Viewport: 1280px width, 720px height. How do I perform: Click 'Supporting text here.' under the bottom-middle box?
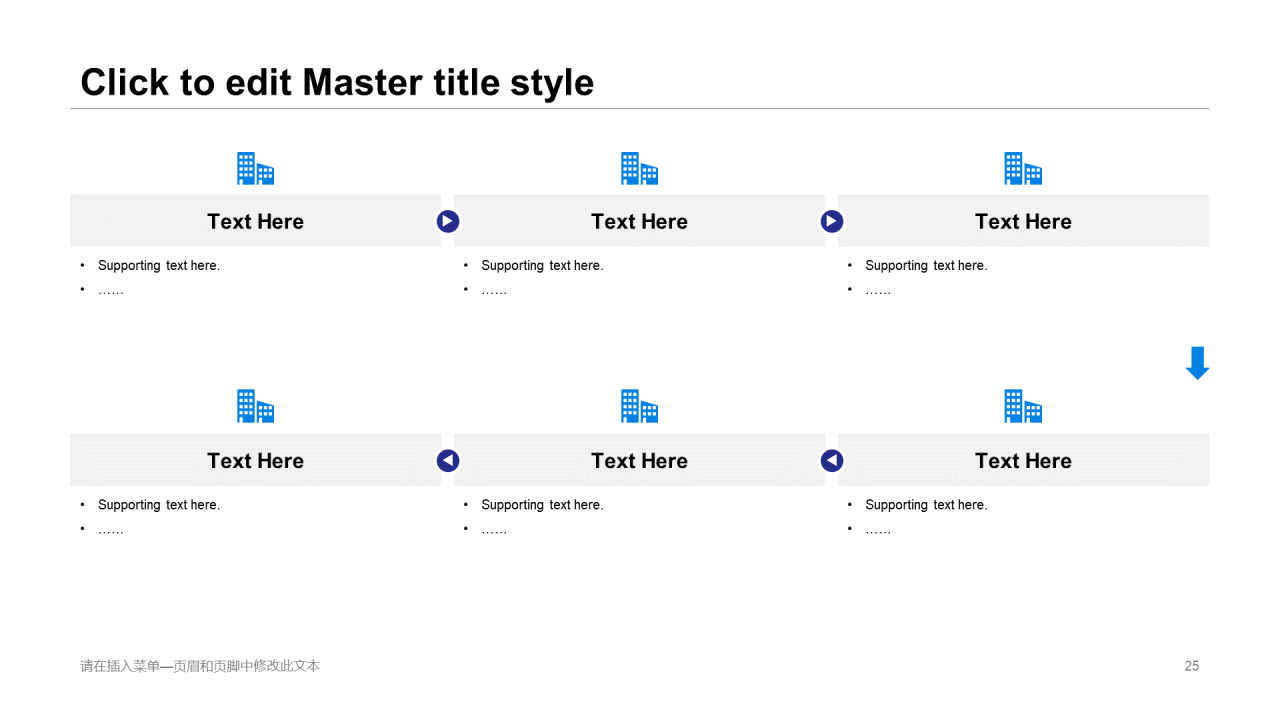point(542,505)
